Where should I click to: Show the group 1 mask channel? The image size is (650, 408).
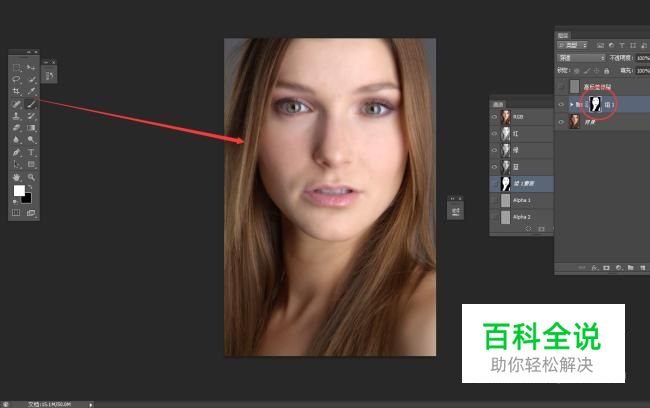[494, 183]
